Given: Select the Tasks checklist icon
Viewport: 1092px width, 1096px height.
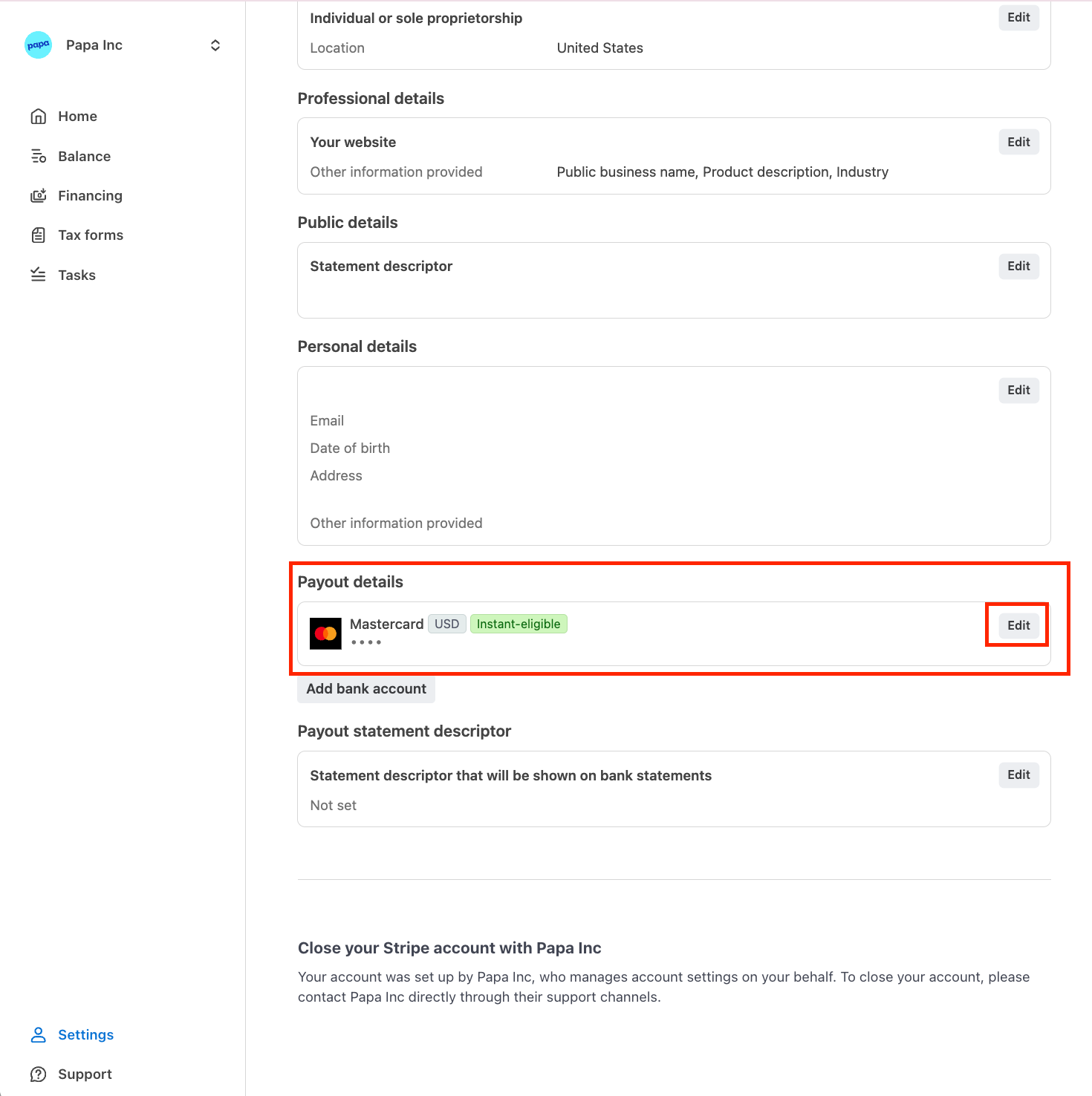Looking at the screenshot, I should pos(39,274).
